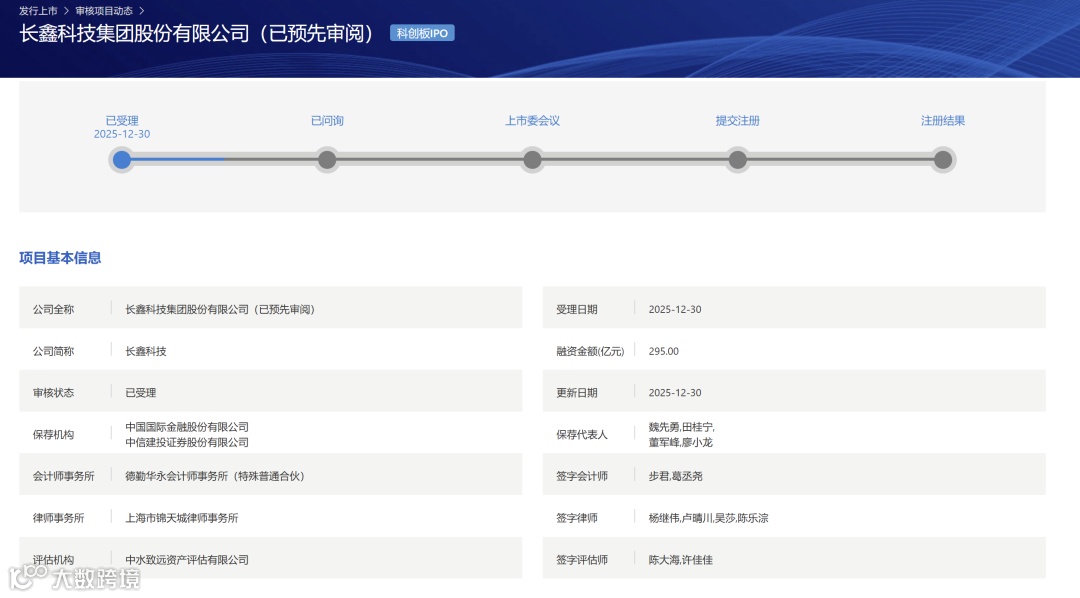This screenshot has height=598, width=1080.
Task: Select the 提交注册 stage label
Action: tap(738, 121)
